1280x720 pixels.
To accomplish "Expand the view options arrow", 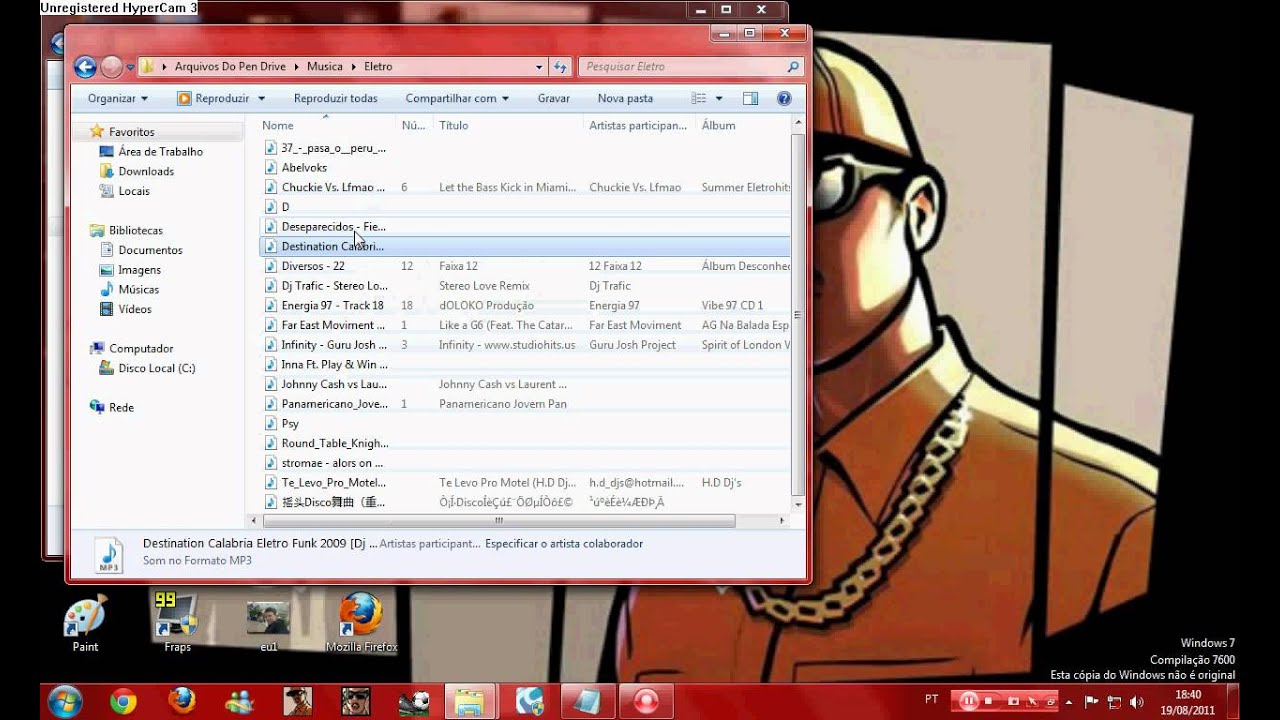I will coord(719,98).
